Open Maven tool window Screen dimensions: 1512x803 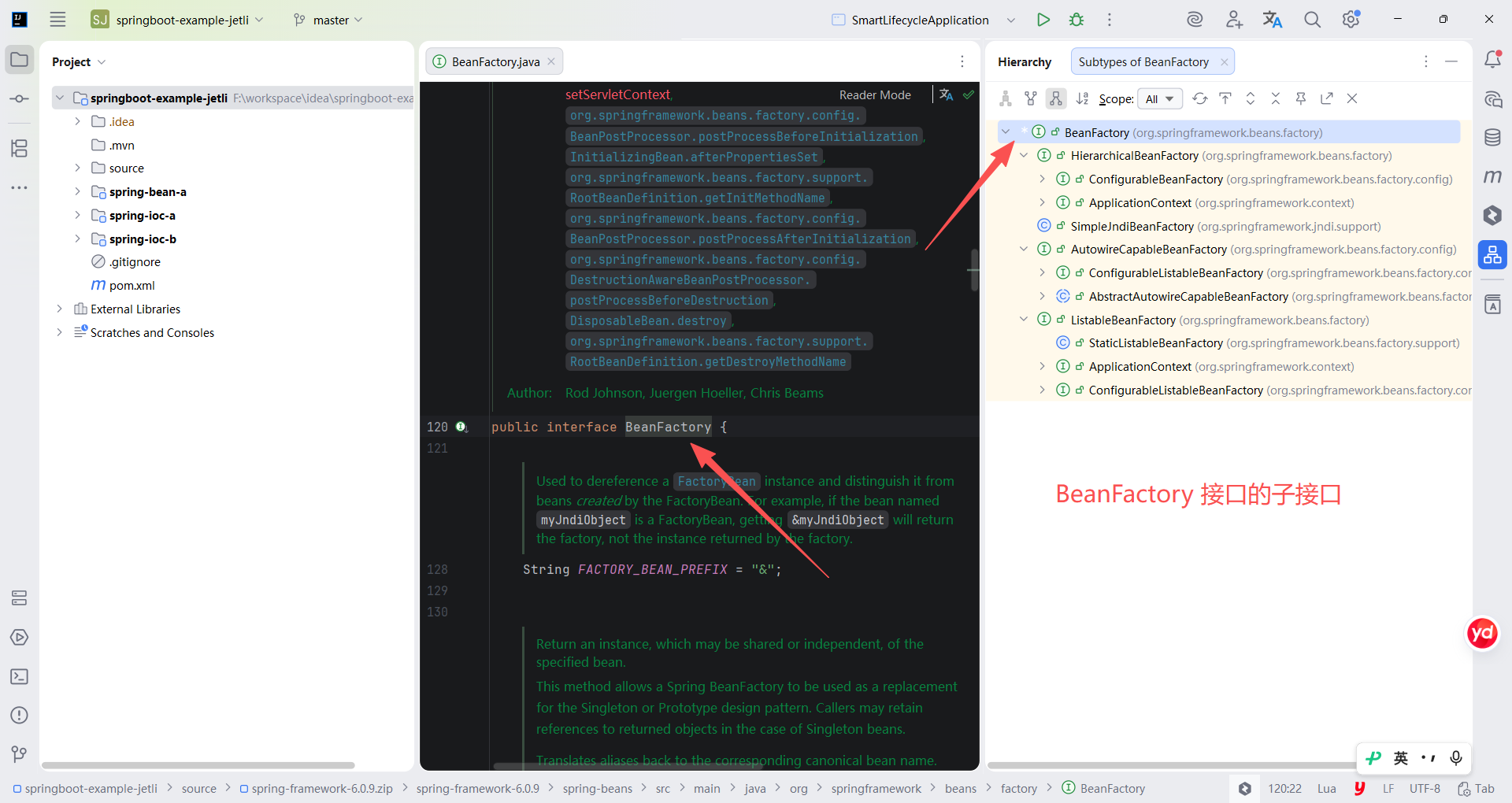point(1492,176)
